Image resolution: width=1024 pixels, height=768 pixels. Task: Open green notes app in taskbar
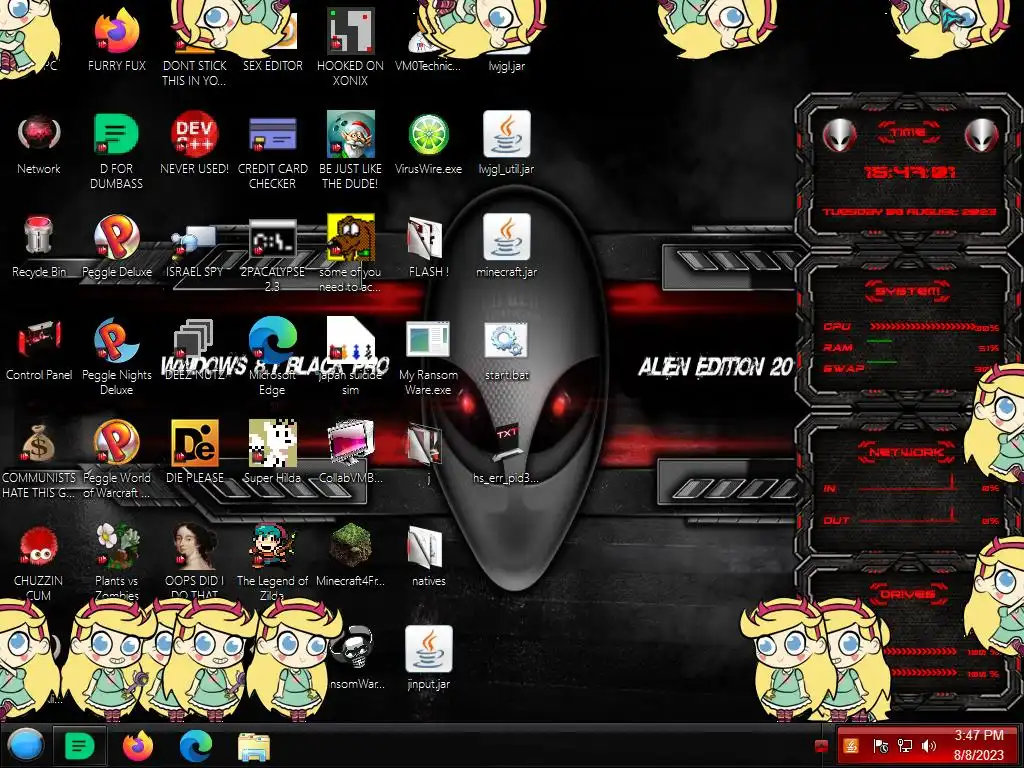point(80,745)
